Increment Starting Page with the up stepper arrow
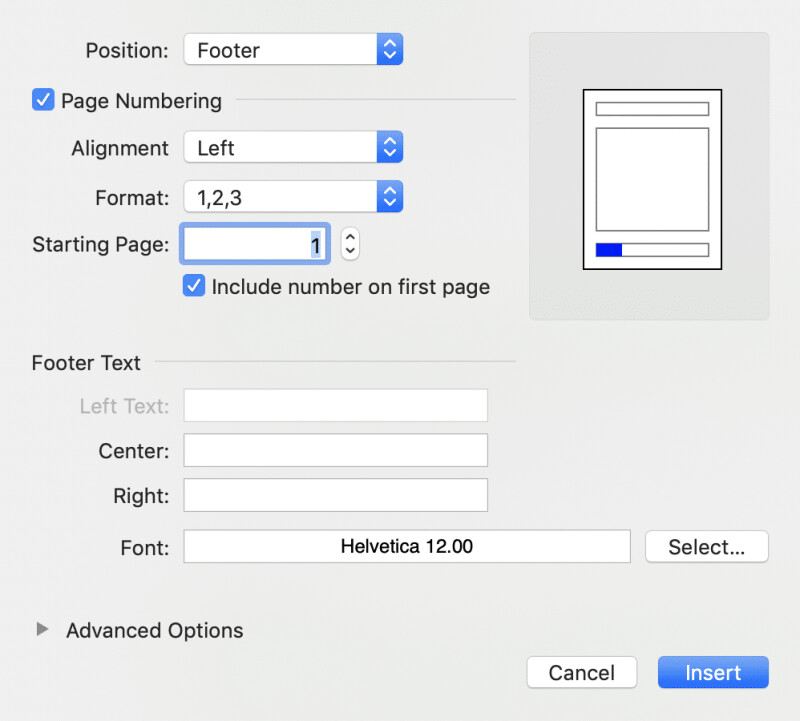Screen dimensions: 800x721 (x=349, y=237)
